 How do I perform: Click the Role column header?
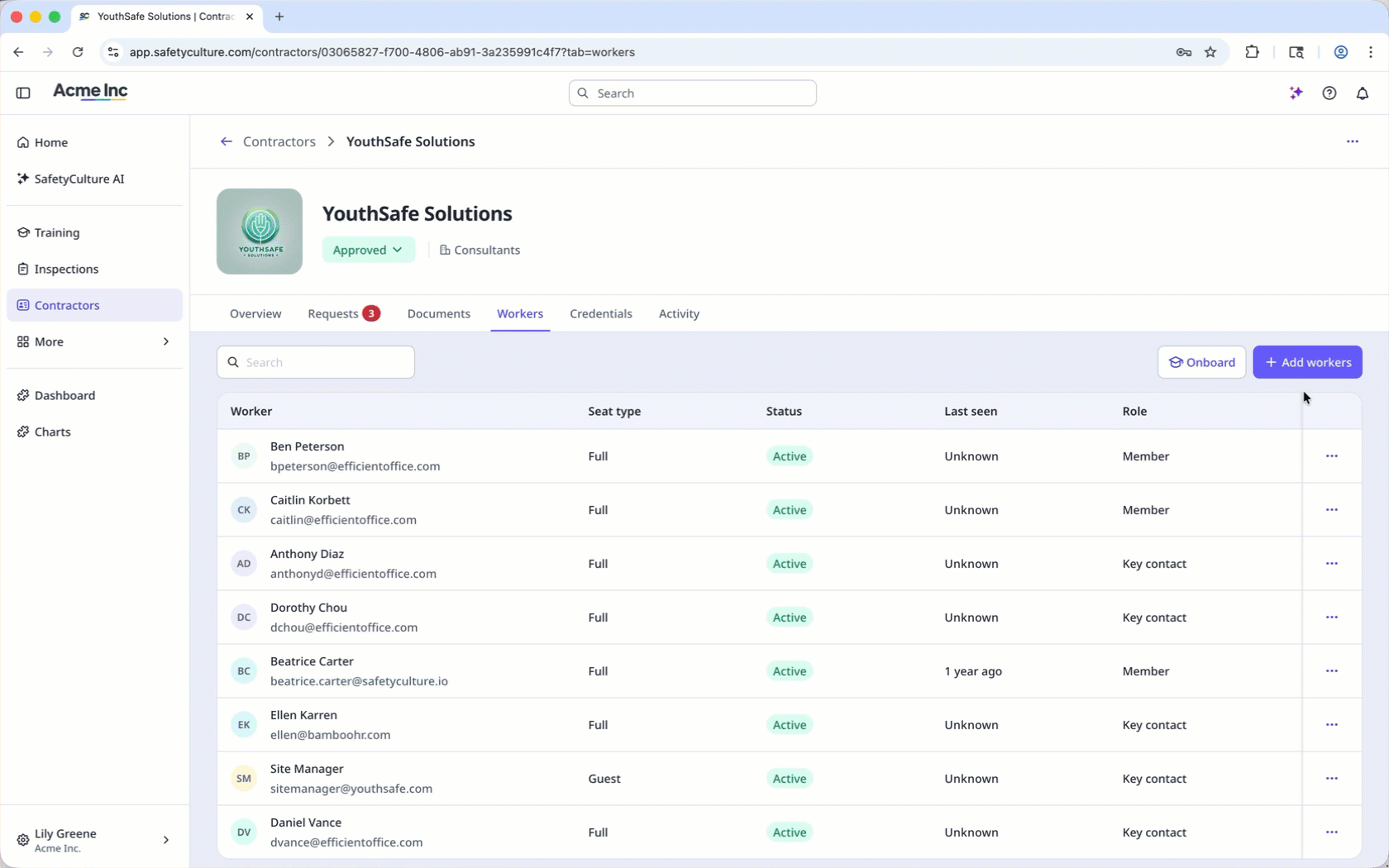point(1134,411)
